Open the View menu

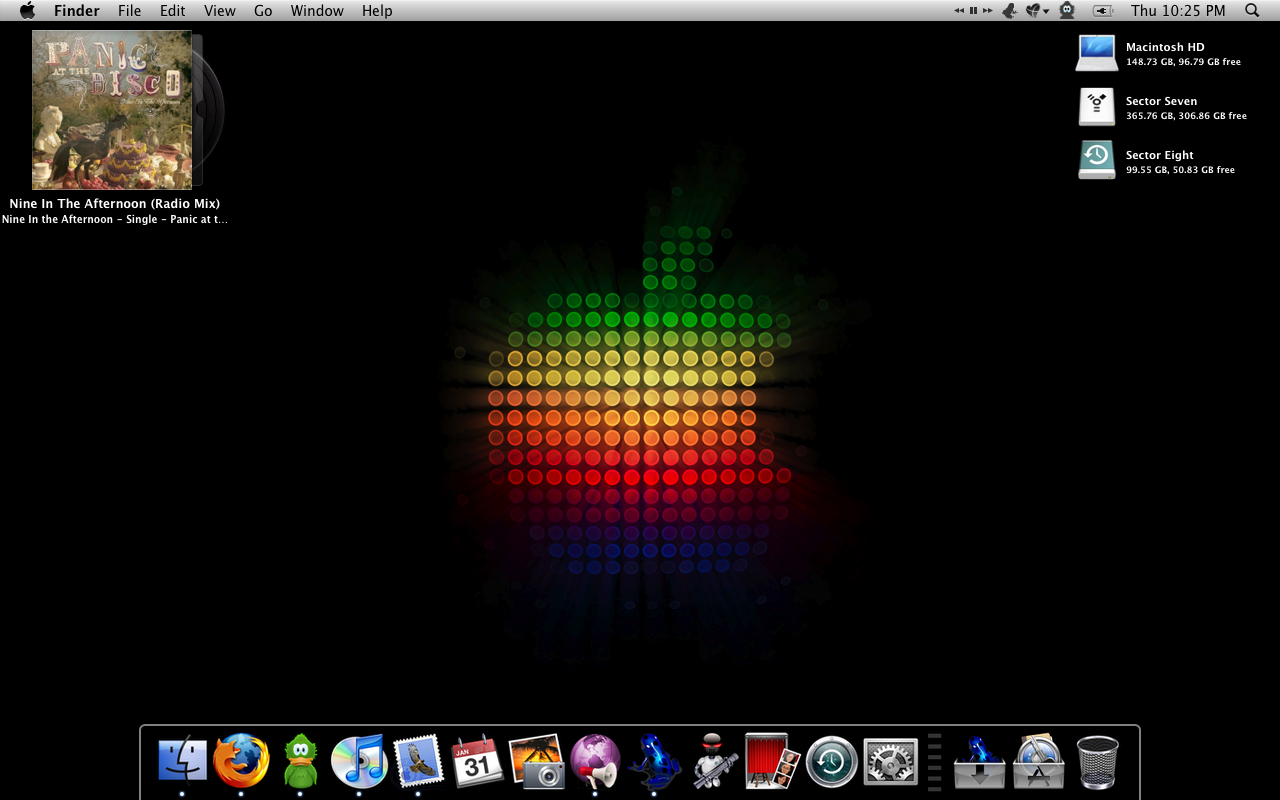220,10
